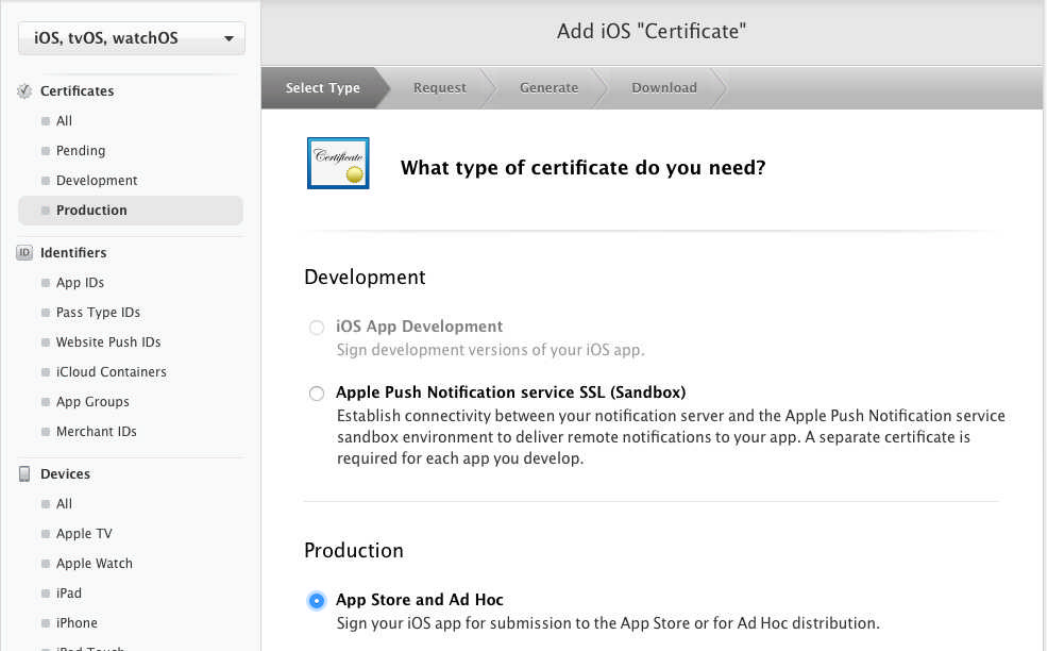Click 'Sign development versions of your iOS app.' text
1047x651 pixels.
491,350
